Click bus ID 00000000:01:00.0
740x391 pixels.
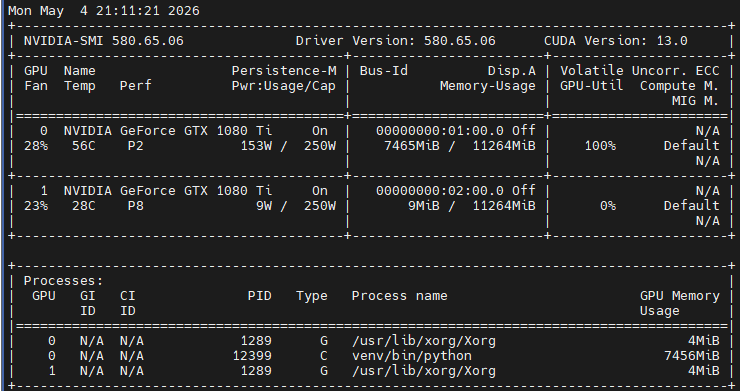(440, 131)
